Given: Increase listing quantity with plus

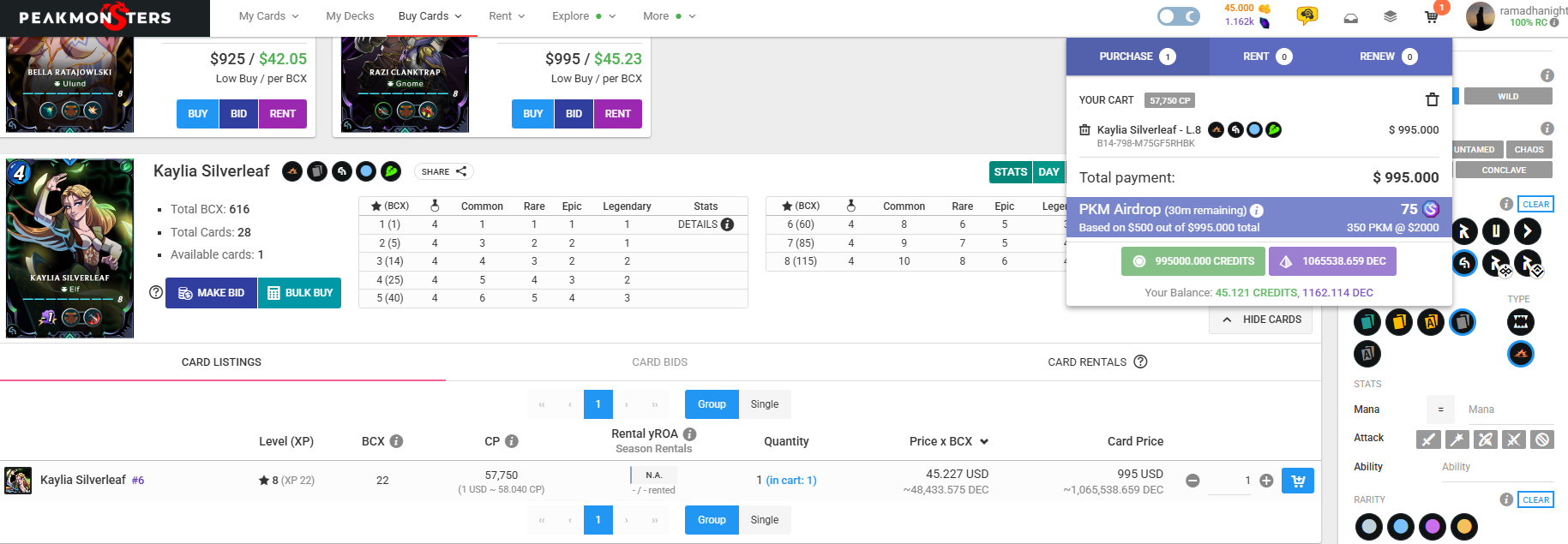Looking at the screenshot, I should click(1266, 481).
